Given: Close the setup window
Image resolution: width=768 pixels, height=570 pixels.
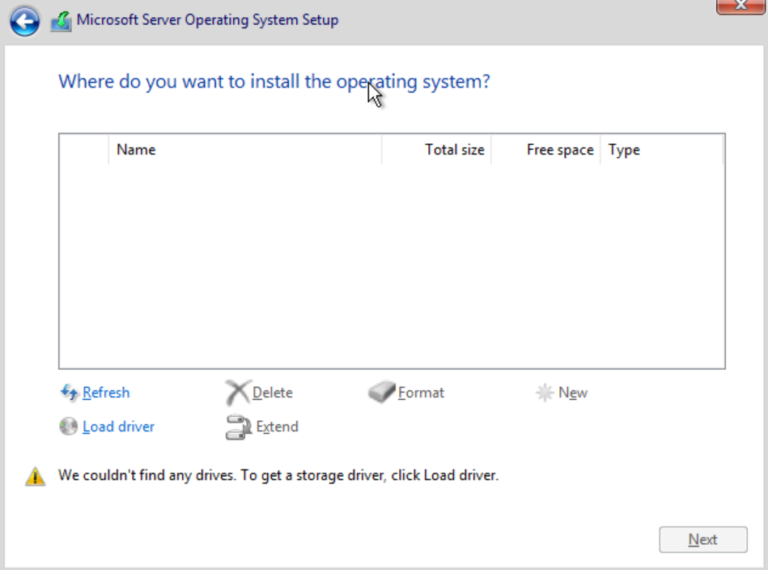Looking at the screenshot, I should [x=740, y=6].
